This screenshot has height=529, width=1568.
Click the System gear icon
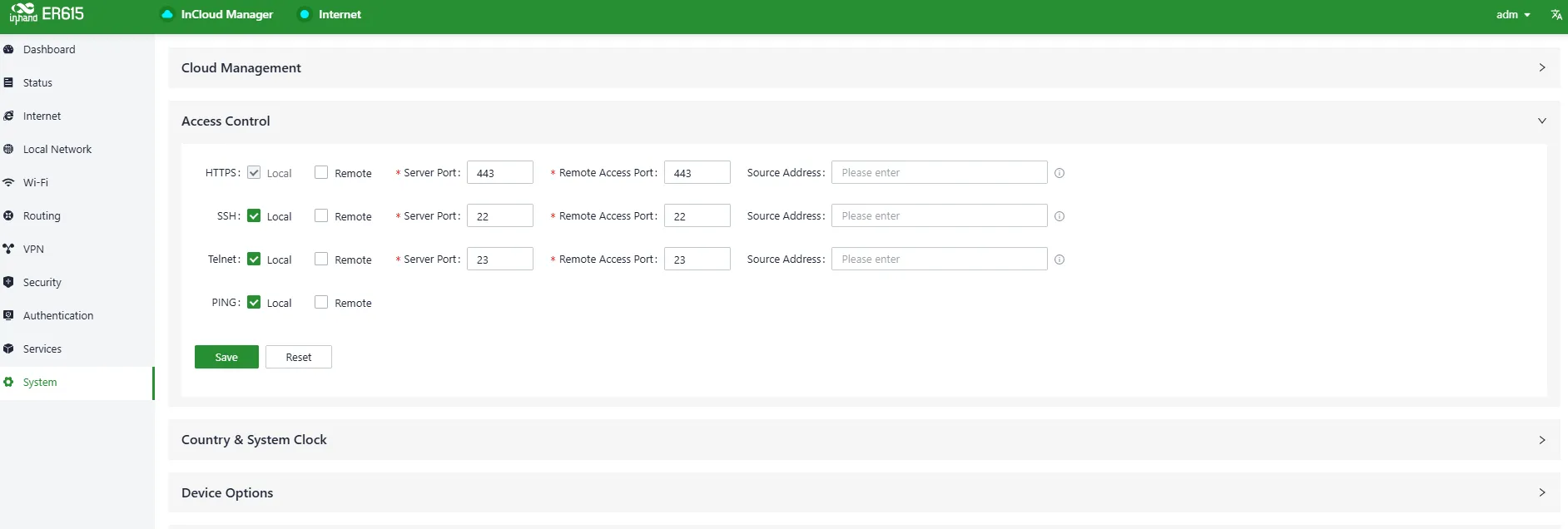tap(8, 382)
